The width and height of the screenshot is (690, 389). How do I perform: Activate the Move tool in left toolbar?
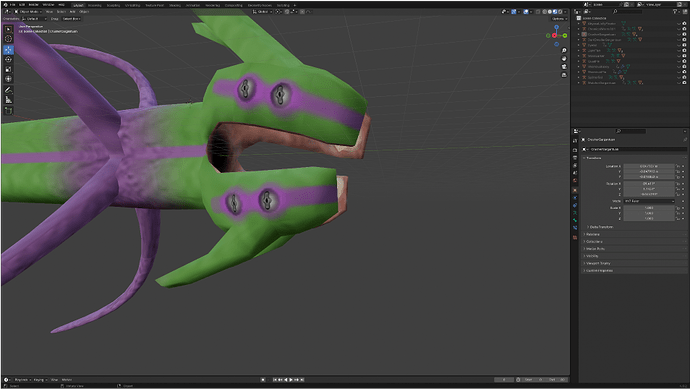[8, 50]
